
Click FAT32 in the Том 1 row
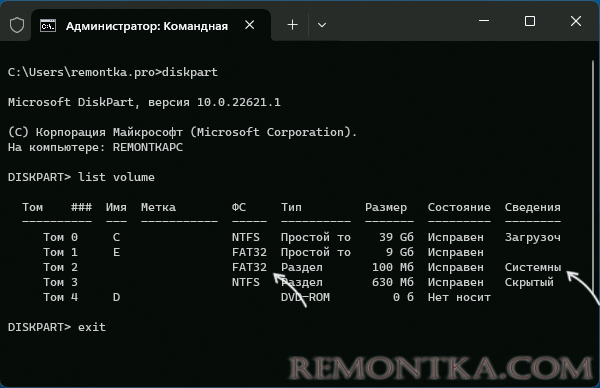249,252
